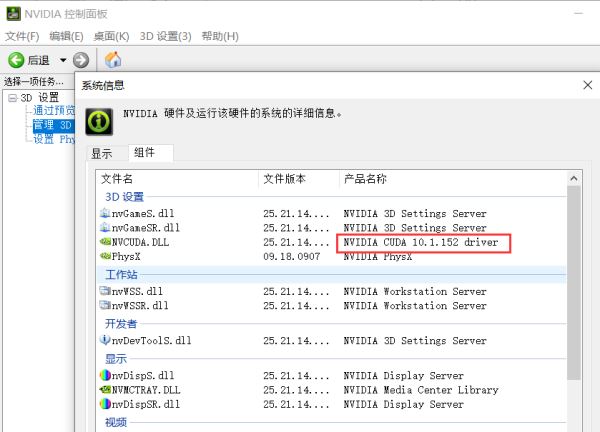Image resolution: width=600 pixels, height=432 pixels.
Task: Click the 选择一项任务... panel header
Action: (34, 81)
